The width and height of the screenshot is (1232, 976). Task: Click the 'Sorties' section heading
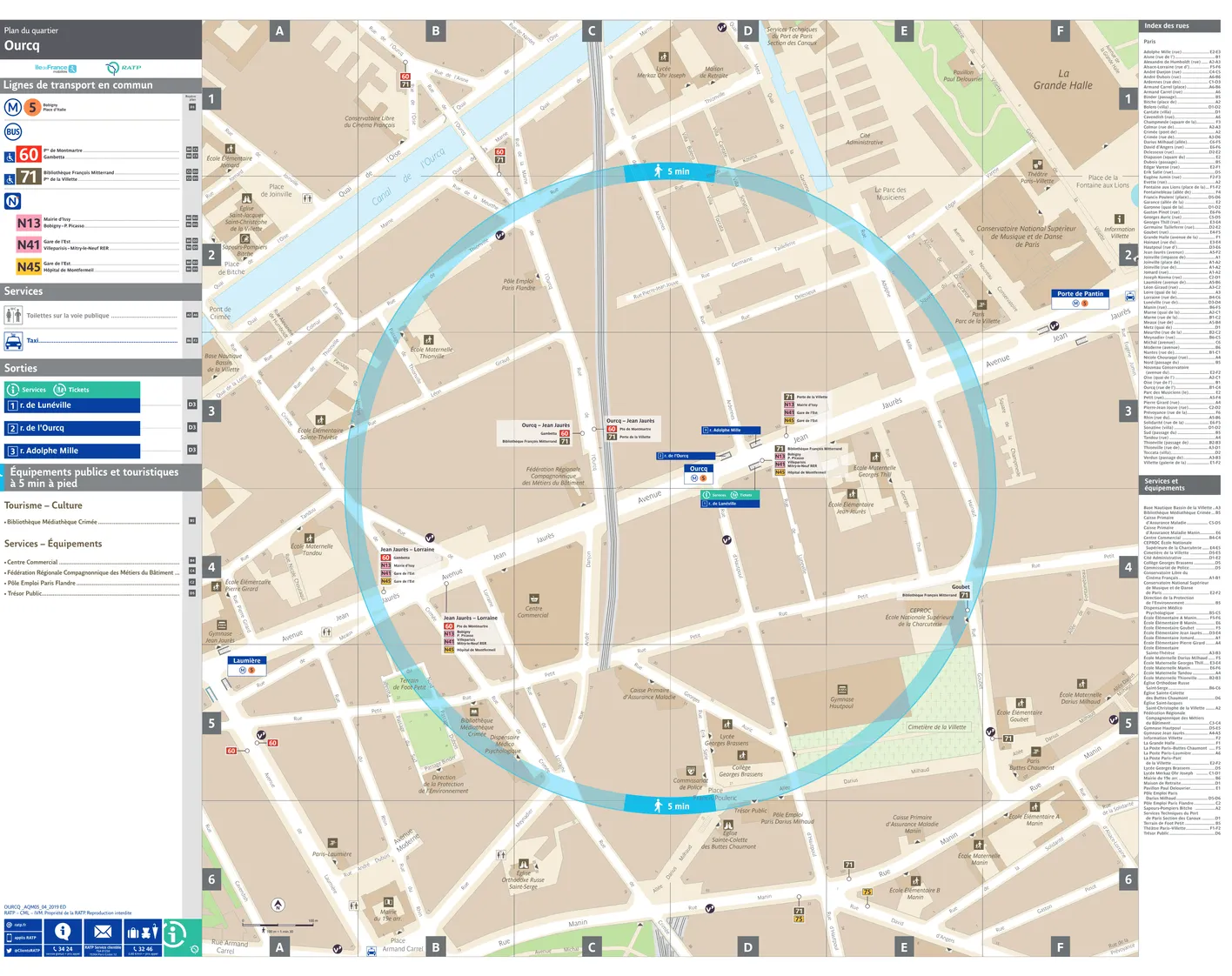[21, 368]
